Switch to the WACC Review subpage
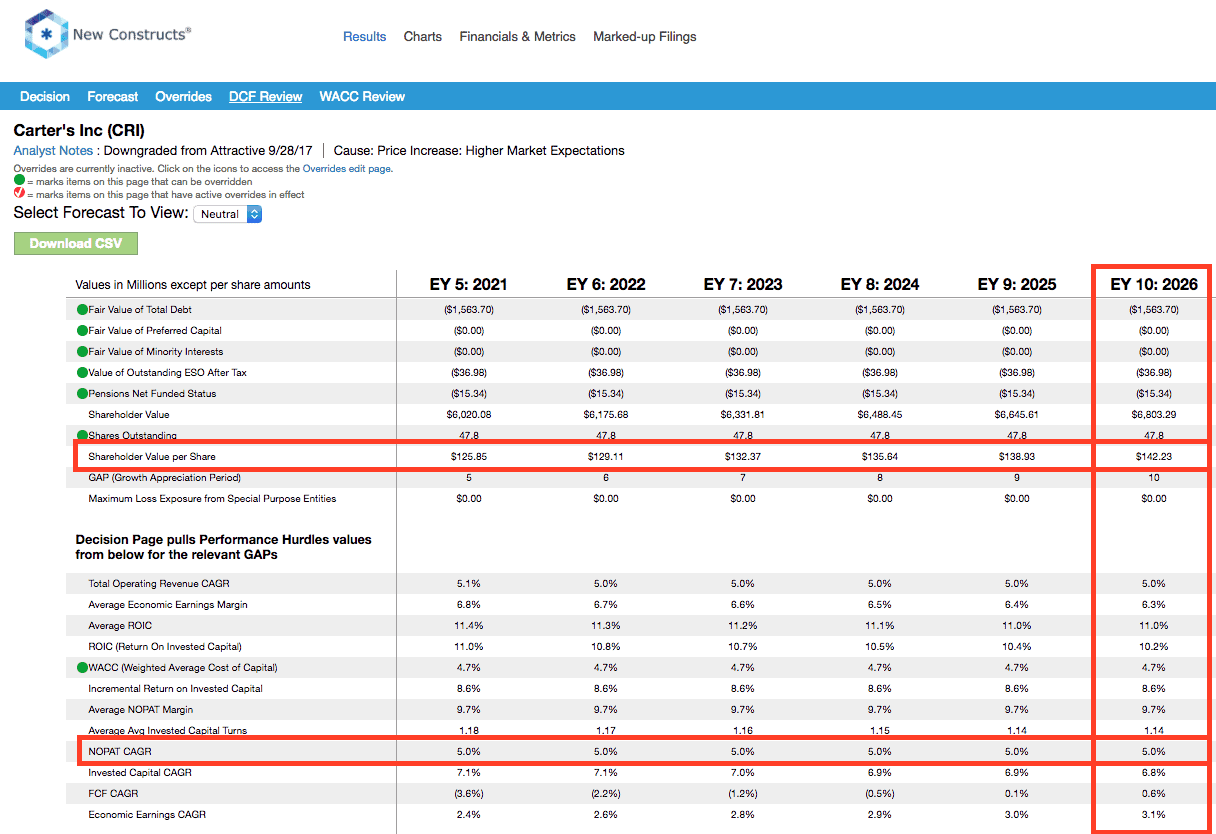 point(362,97)
